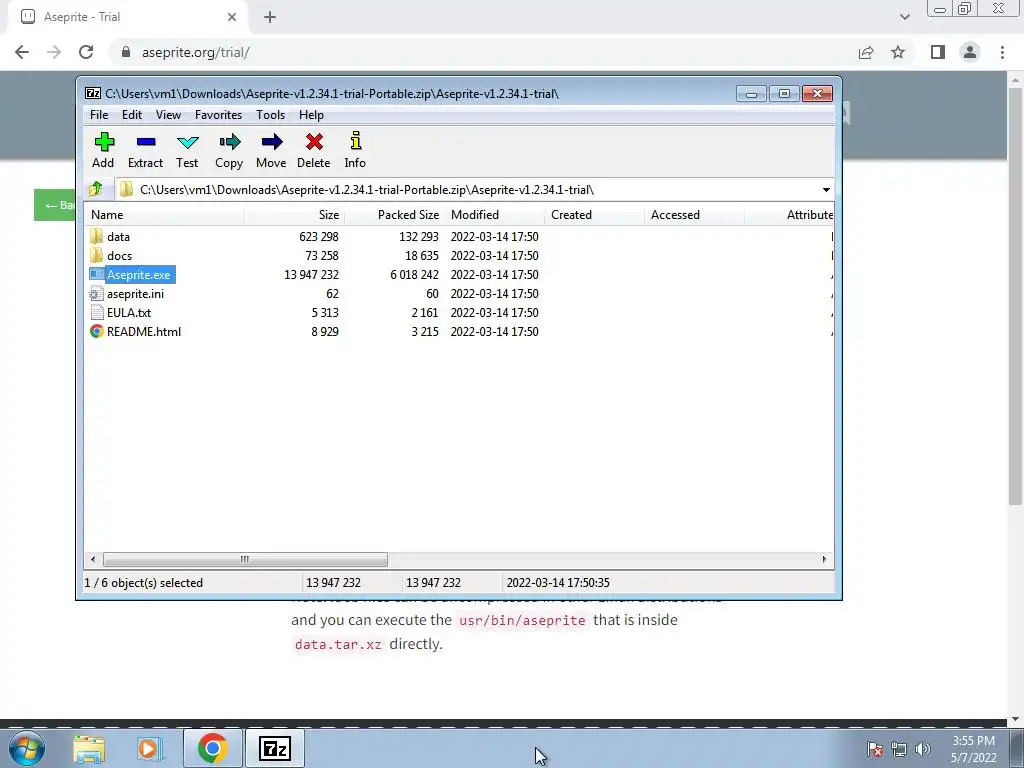
Task: Click the taskbar clock showing 3:55 PM
Action: click(973, 749)
